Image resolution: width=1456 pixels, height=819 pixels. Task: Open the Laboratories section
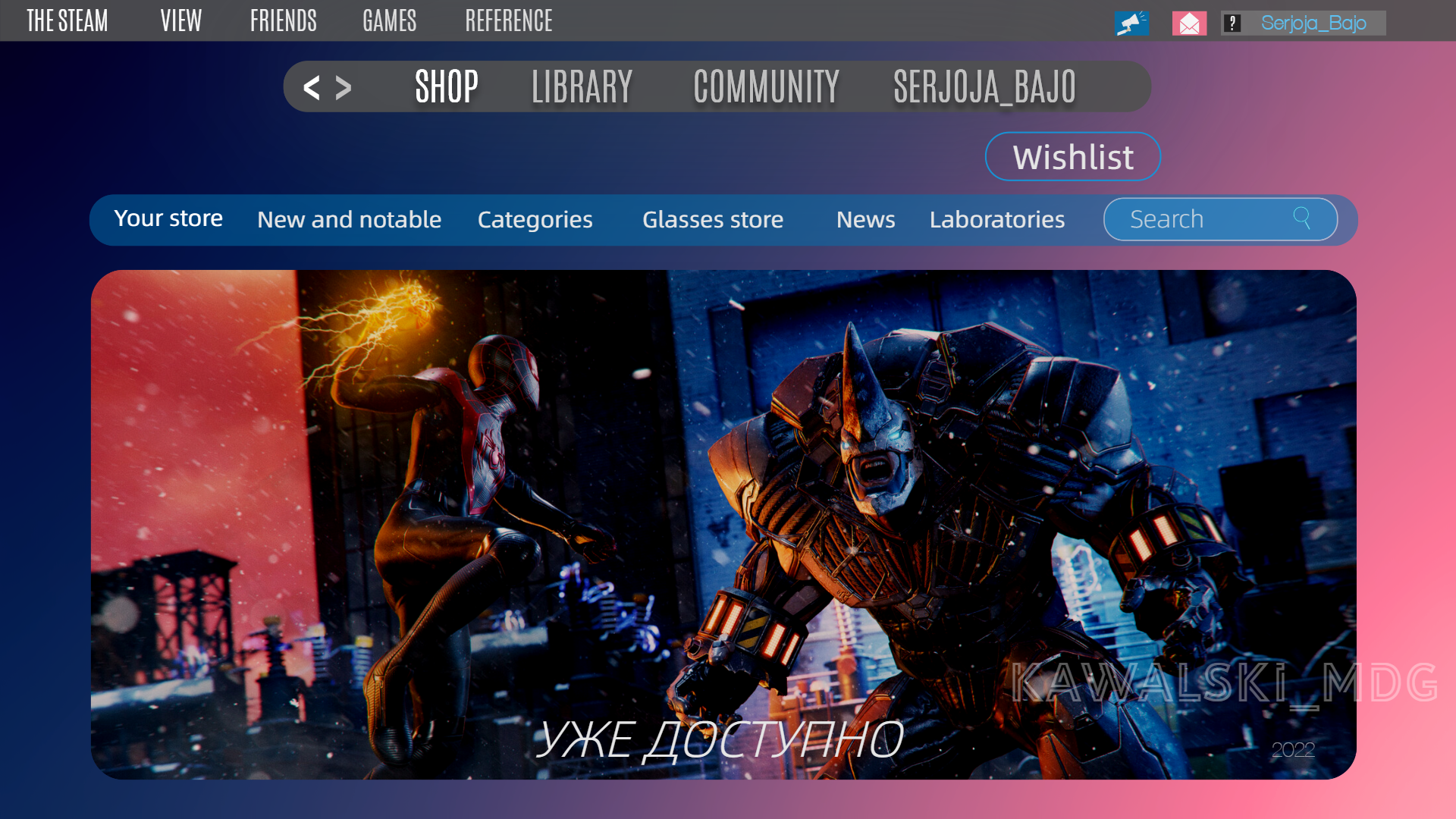tap(997, 219)
